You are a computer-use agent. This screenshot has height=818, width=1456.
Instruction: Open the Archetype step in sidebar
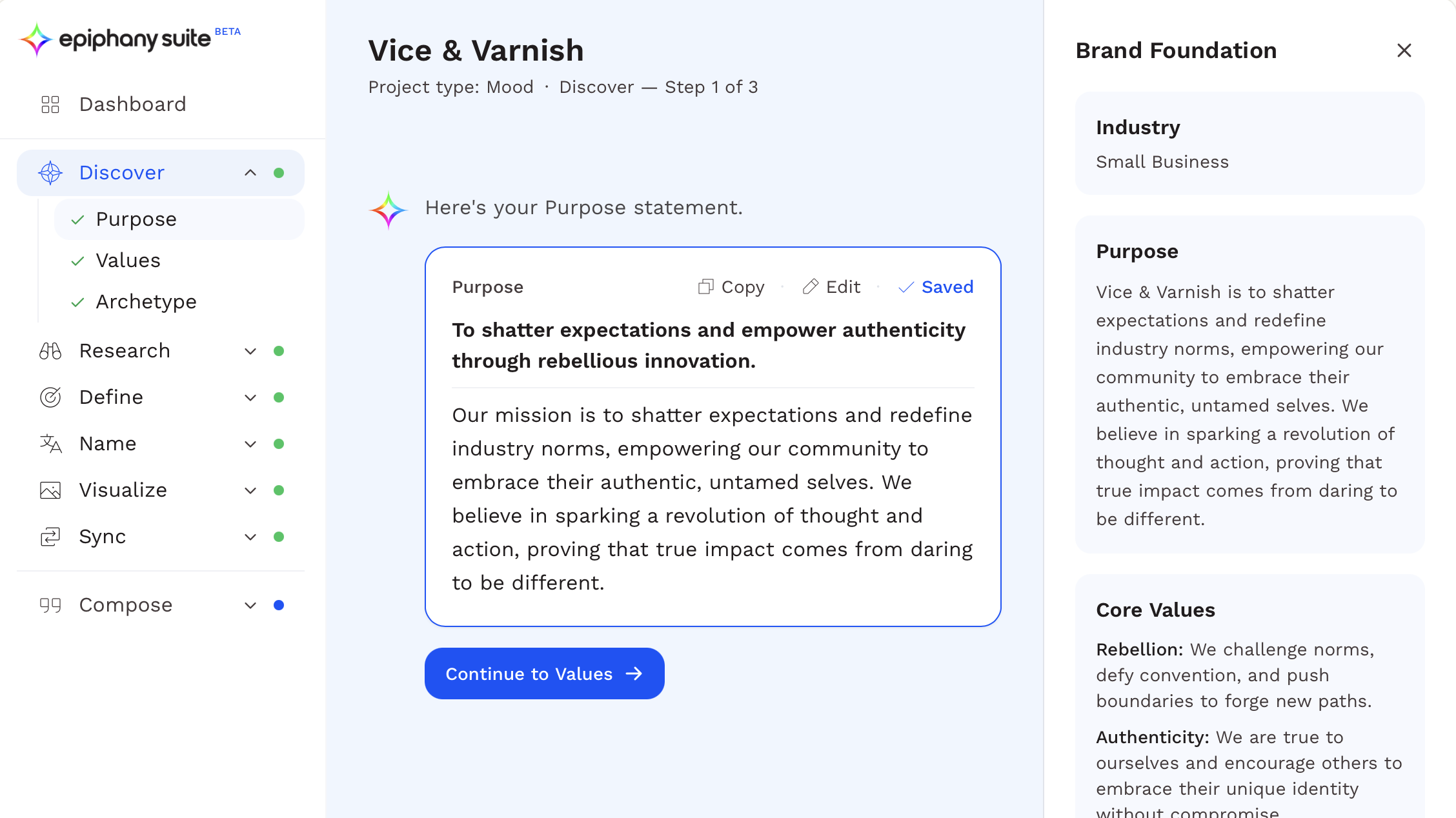(146, 302)
